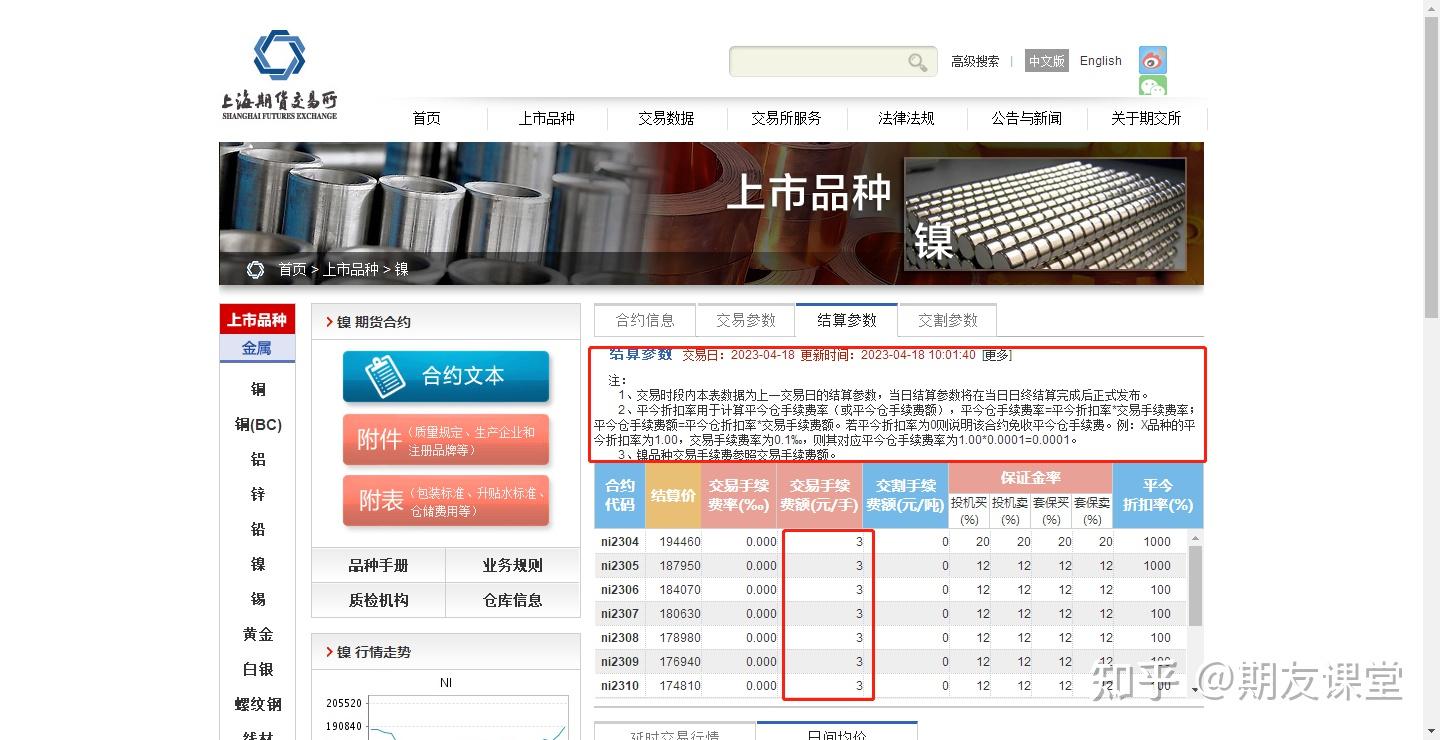The height and width of the screenshot is (740, 1440).
Task: Expand the 上市品种 navigation menu
Action: (547, 117)
